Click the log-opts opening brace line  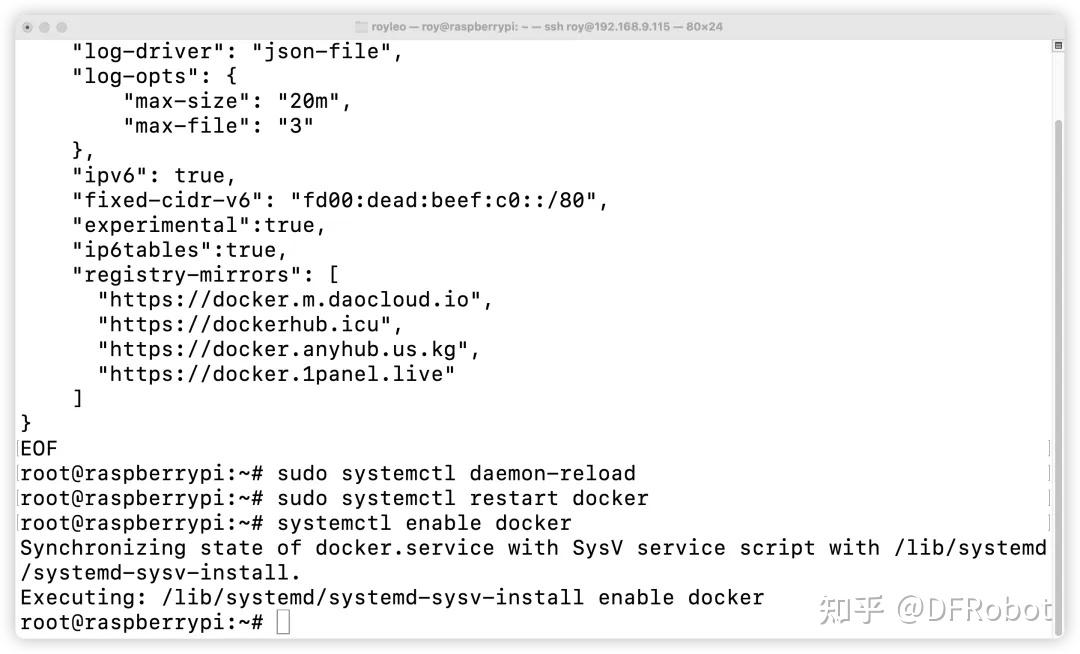[150, 76]
